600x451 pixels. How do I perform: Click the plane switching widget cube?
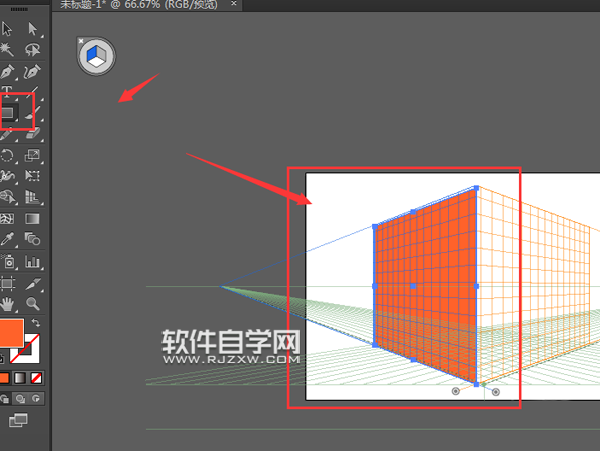pos(96,56)
